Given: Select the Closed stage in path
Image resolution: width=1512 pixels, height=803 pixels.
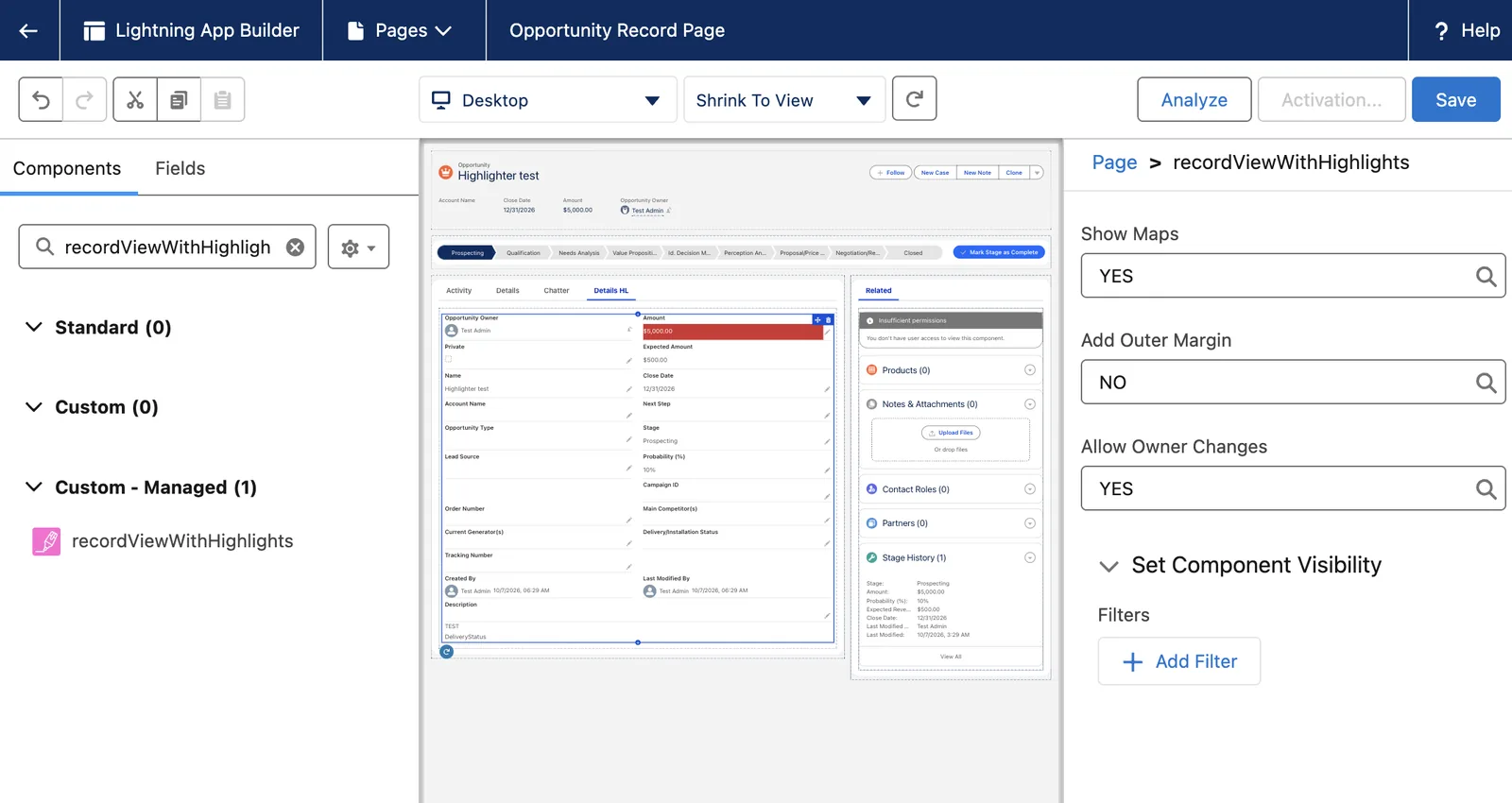Looking at the screenshot, I should pos(913,253).
